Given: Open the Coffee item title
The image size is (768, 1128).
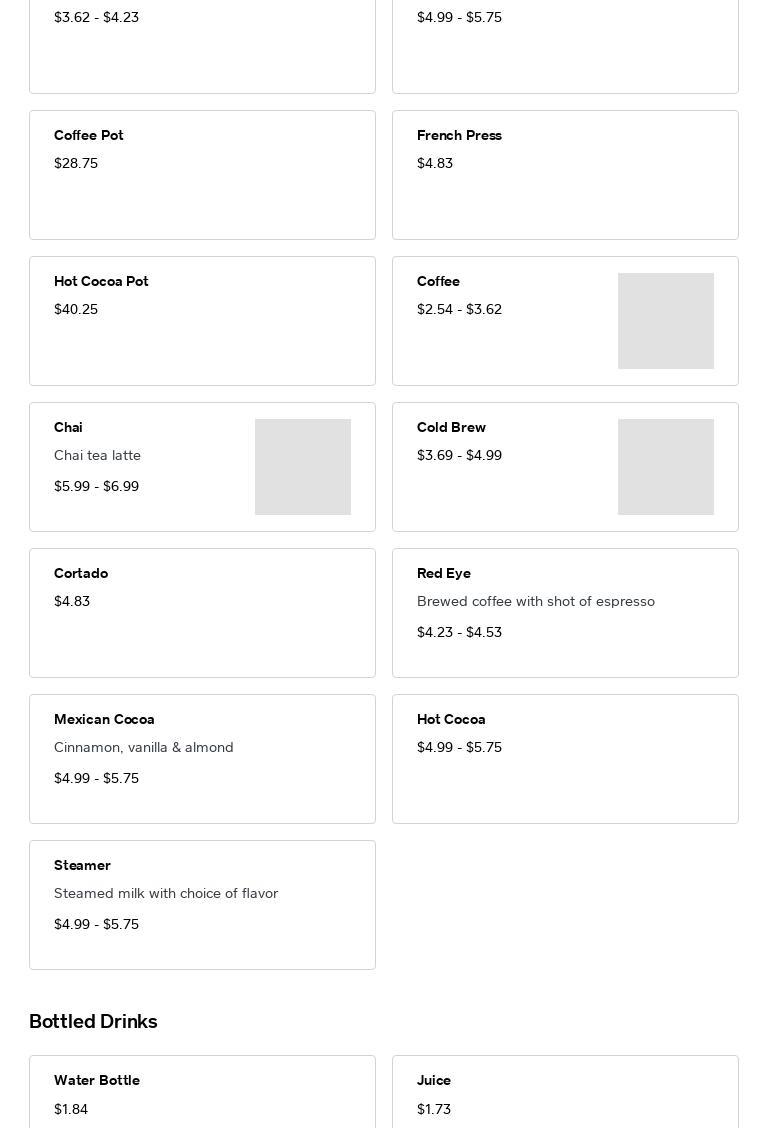Looking at the screenshot, I should (438, 281).
